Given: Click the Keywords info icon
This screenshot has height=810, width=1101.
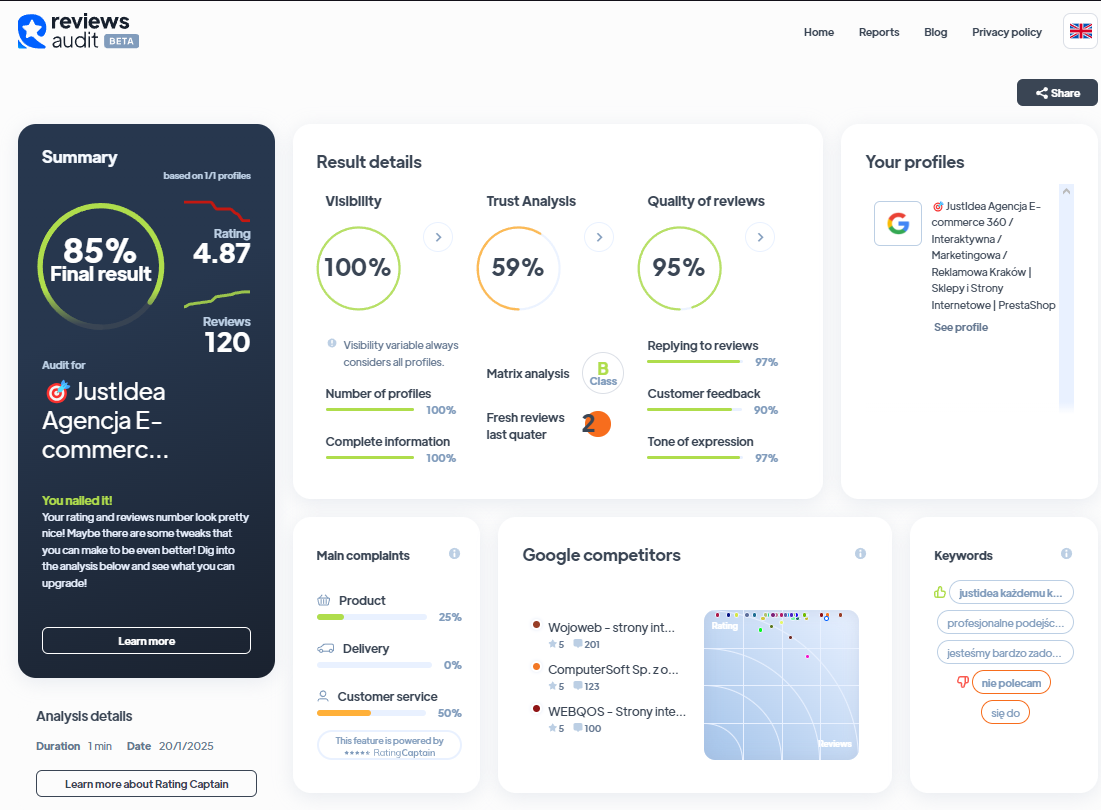Looking at the screenshot, I should coord(1067,554).
